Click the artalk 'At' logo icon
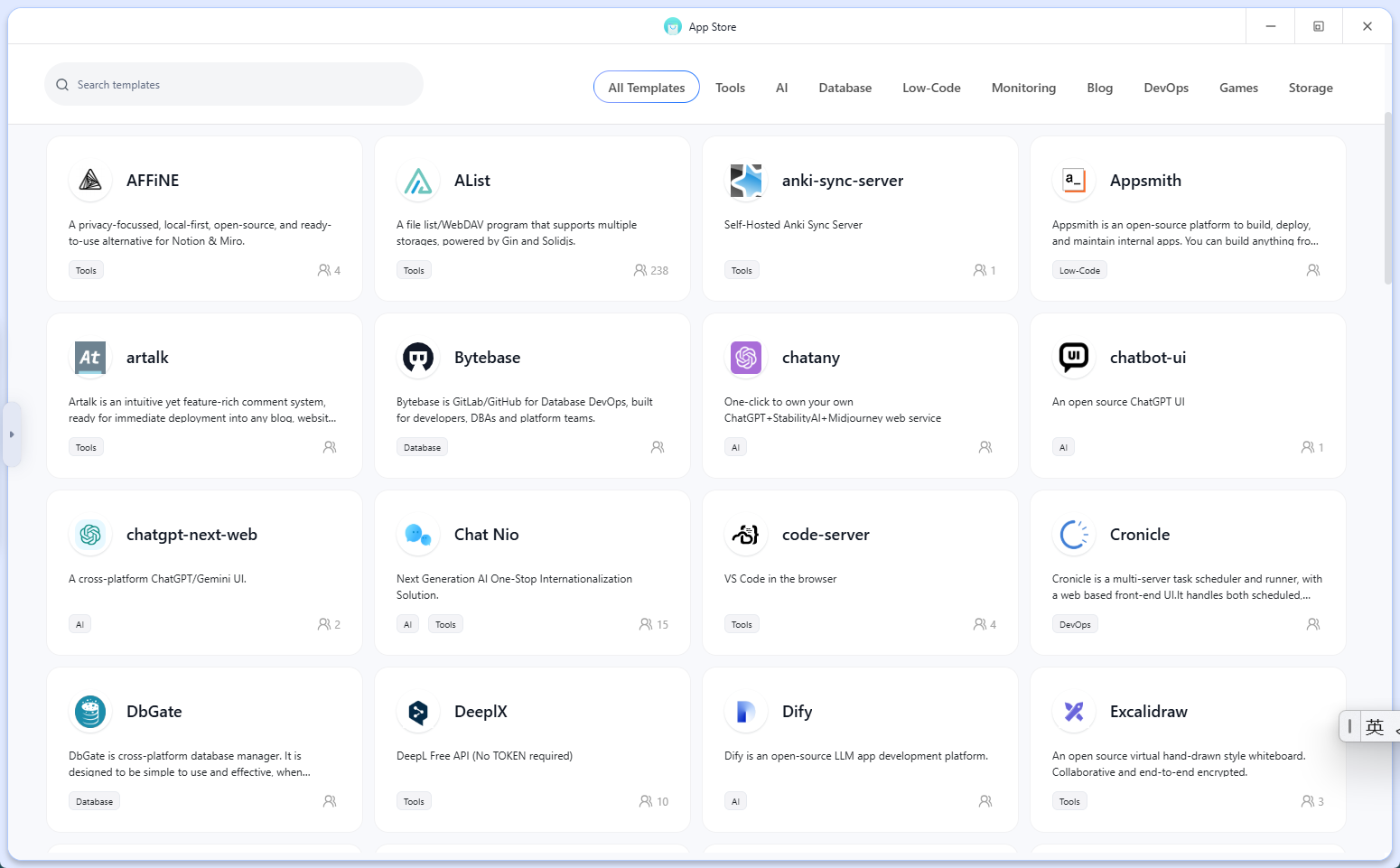Image resolution: width=1400 pixels, height=868 pixels. (90, 358)
